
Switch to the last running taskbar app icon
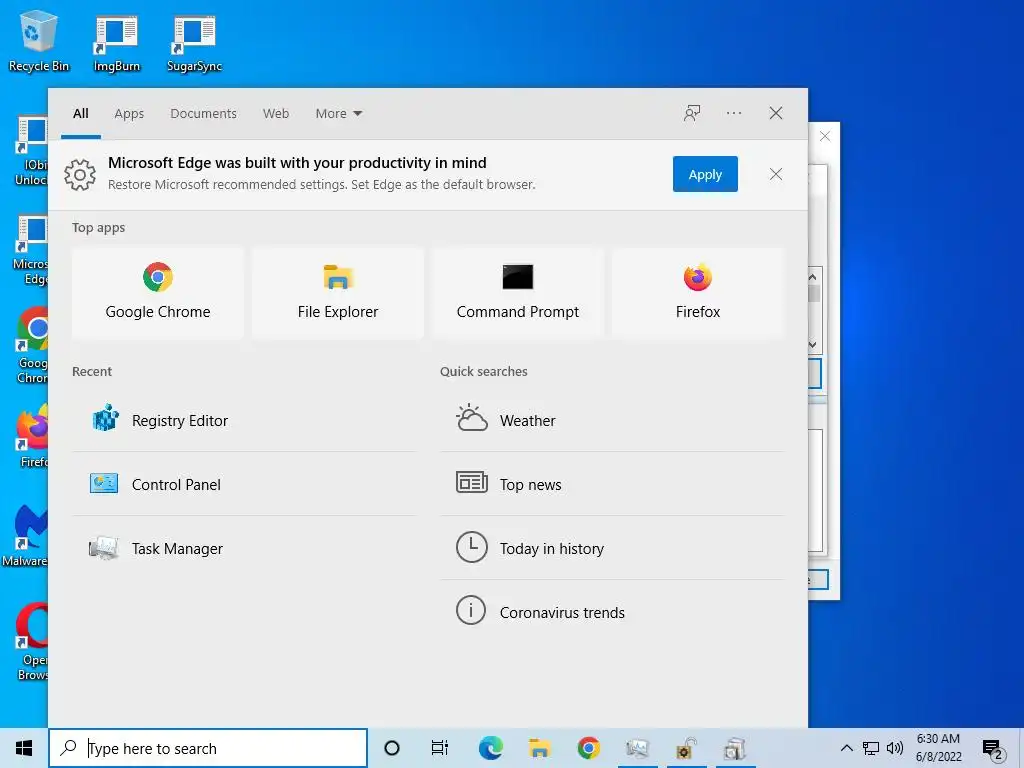tap(735, 748)
